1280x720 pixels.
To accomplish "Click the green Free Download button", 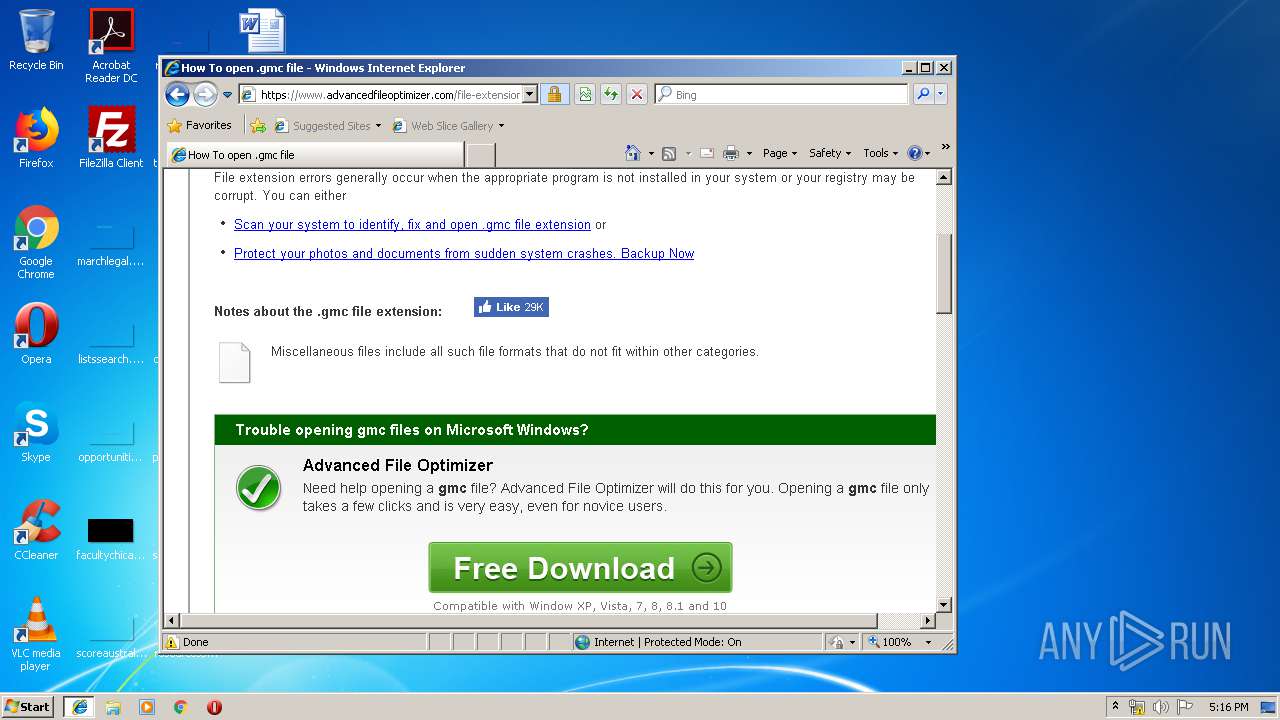I will [x=580, y=568].
